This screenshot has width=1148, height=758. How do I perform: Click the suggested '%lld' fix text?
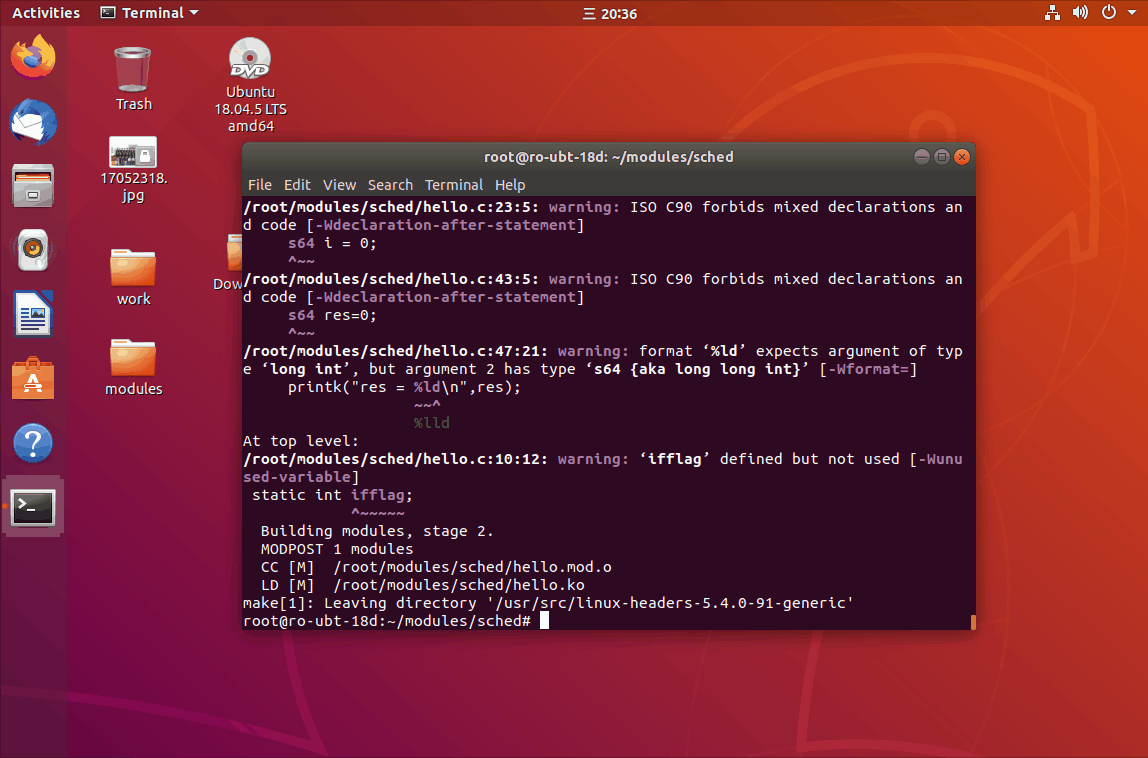431,423
